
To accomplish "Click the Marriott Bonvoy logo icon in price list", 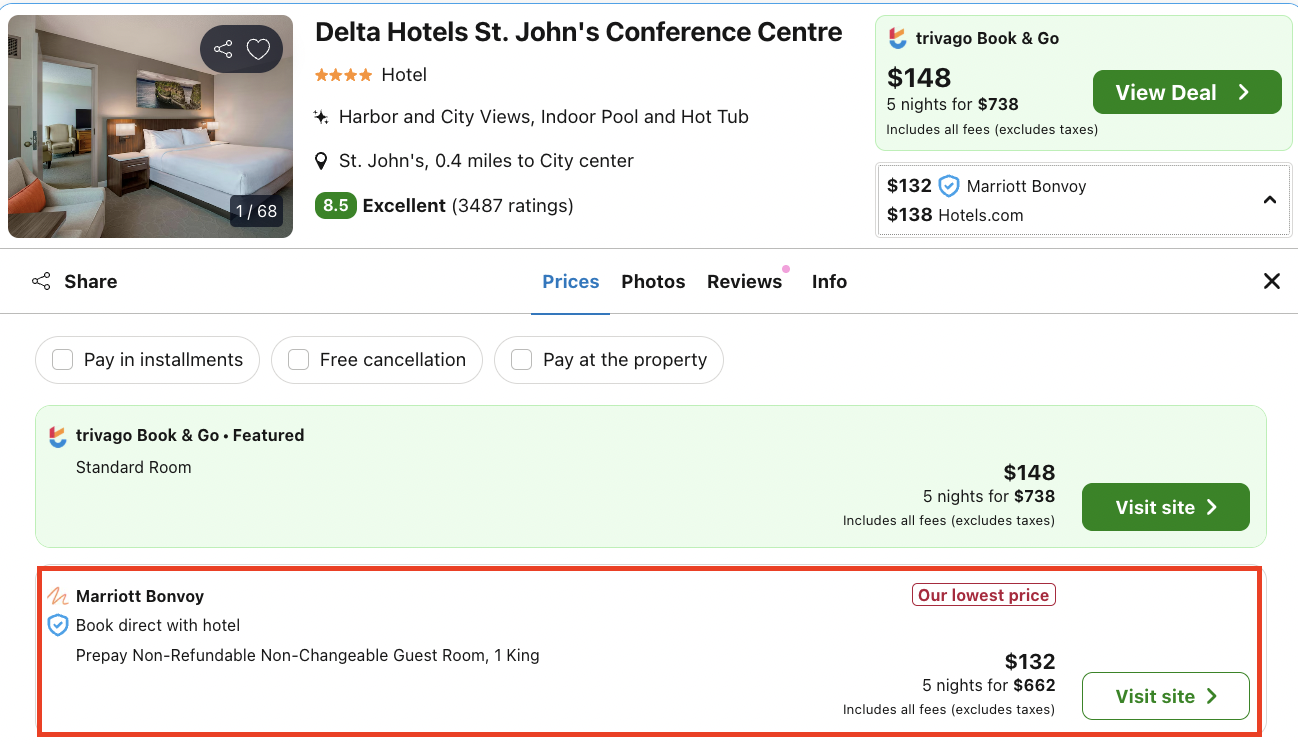I will pos(58,597).
